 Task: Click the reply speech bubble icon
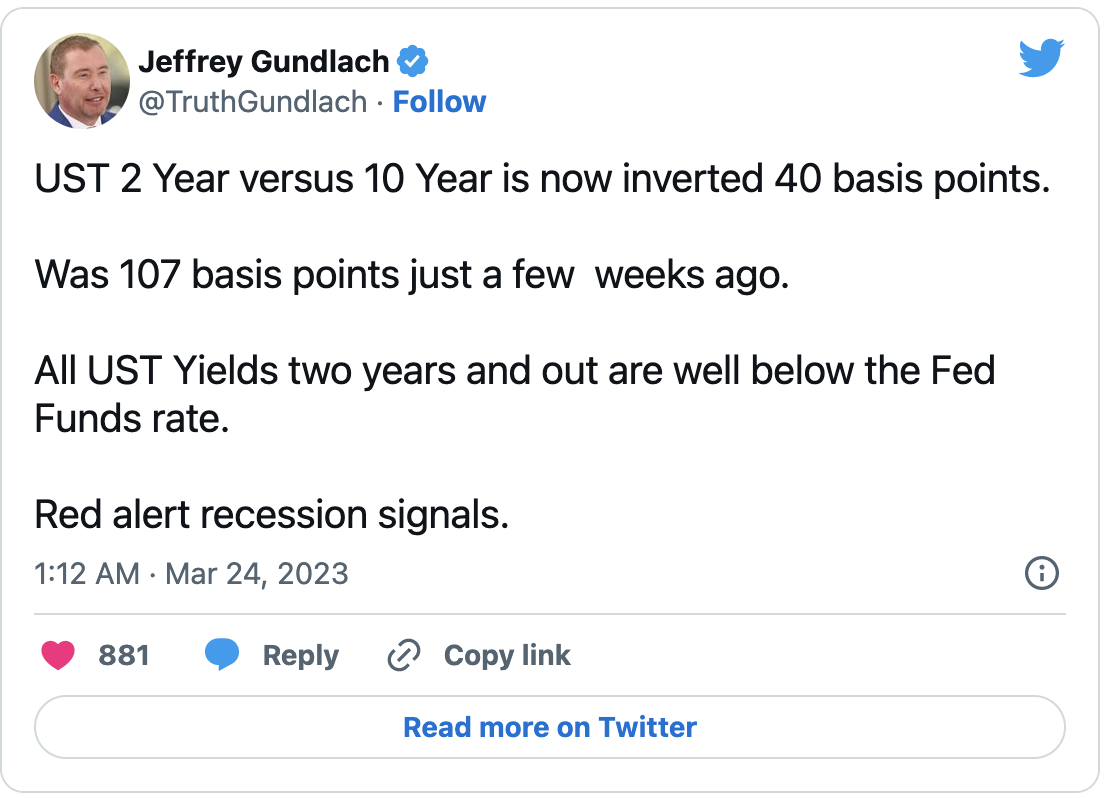tap(222, 656)
